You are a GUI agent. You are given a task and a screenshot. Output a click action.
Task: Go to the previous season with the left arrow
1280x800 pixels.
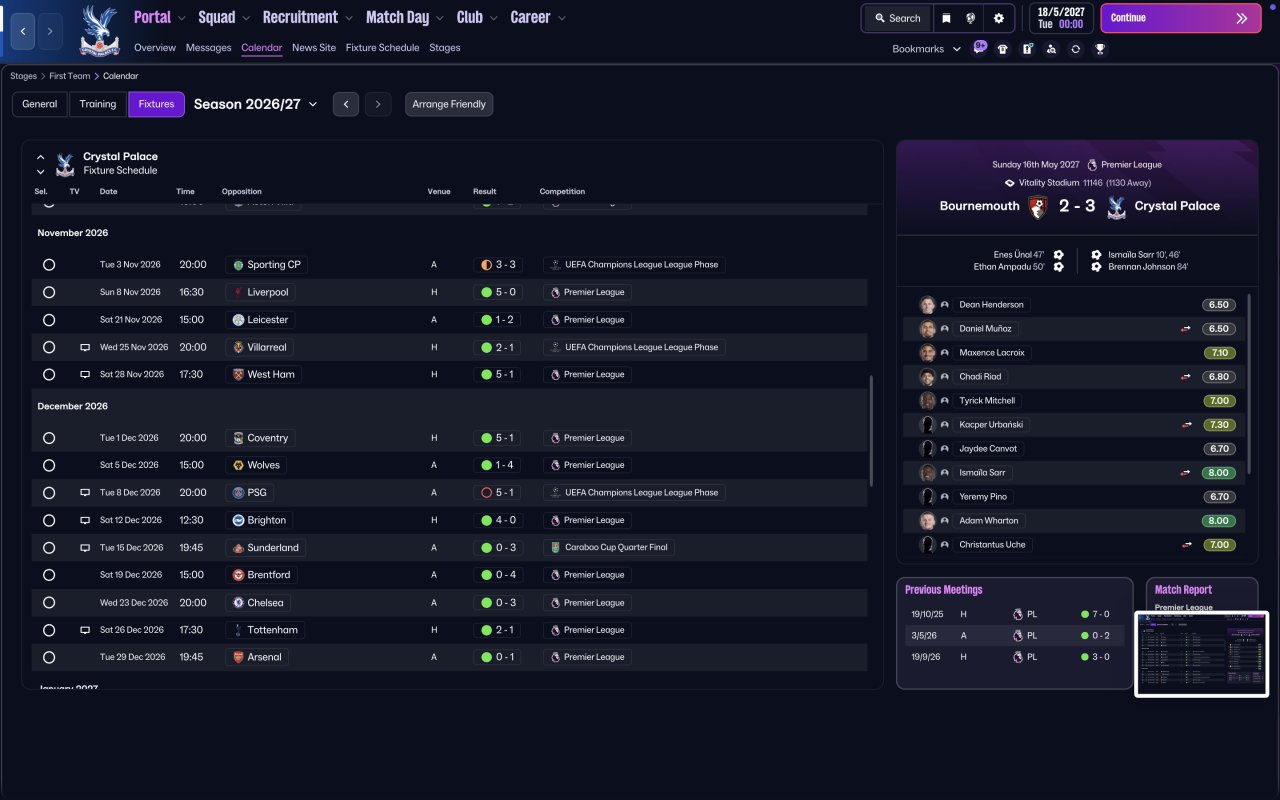(x=346, y=104)
